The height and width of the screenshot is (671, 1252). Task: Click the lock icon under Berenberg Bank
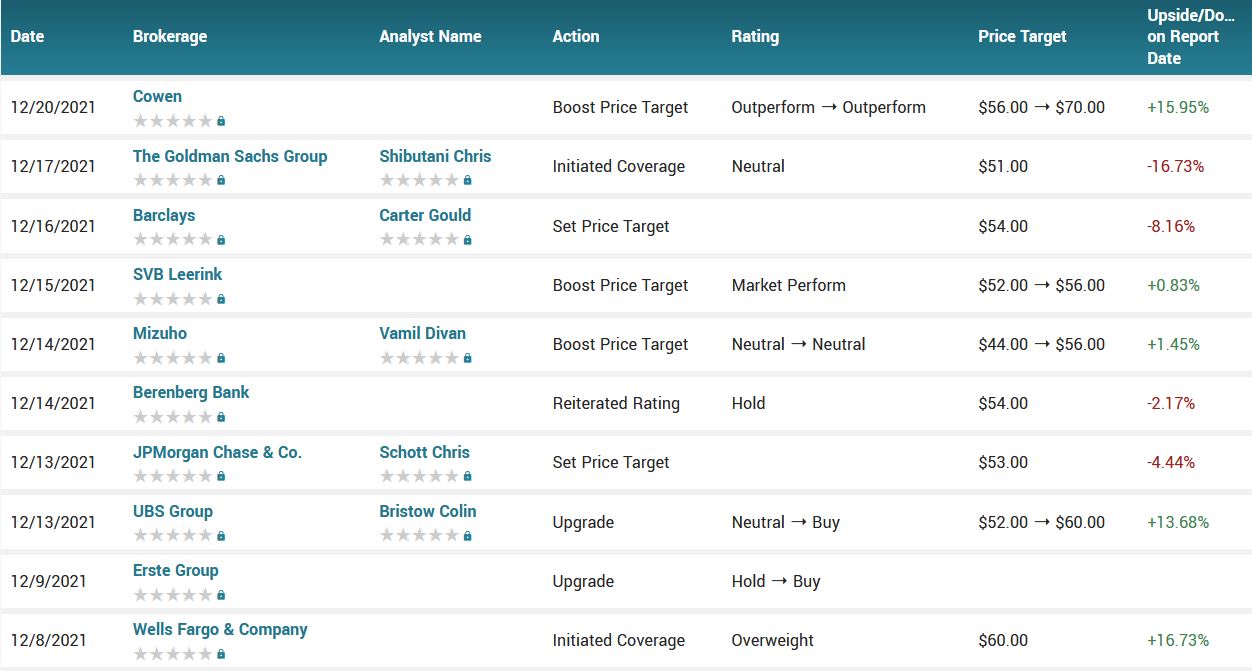[221, 417]
